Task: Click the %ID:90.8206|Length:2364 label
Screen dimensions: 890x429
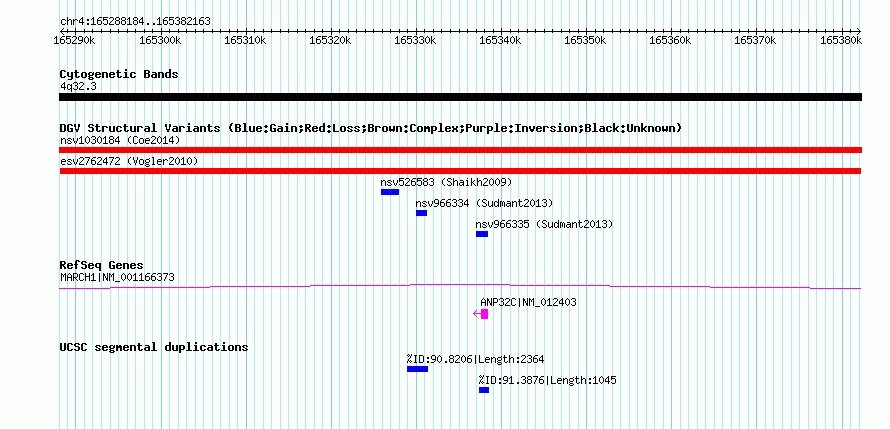Action: coord(476,359)
